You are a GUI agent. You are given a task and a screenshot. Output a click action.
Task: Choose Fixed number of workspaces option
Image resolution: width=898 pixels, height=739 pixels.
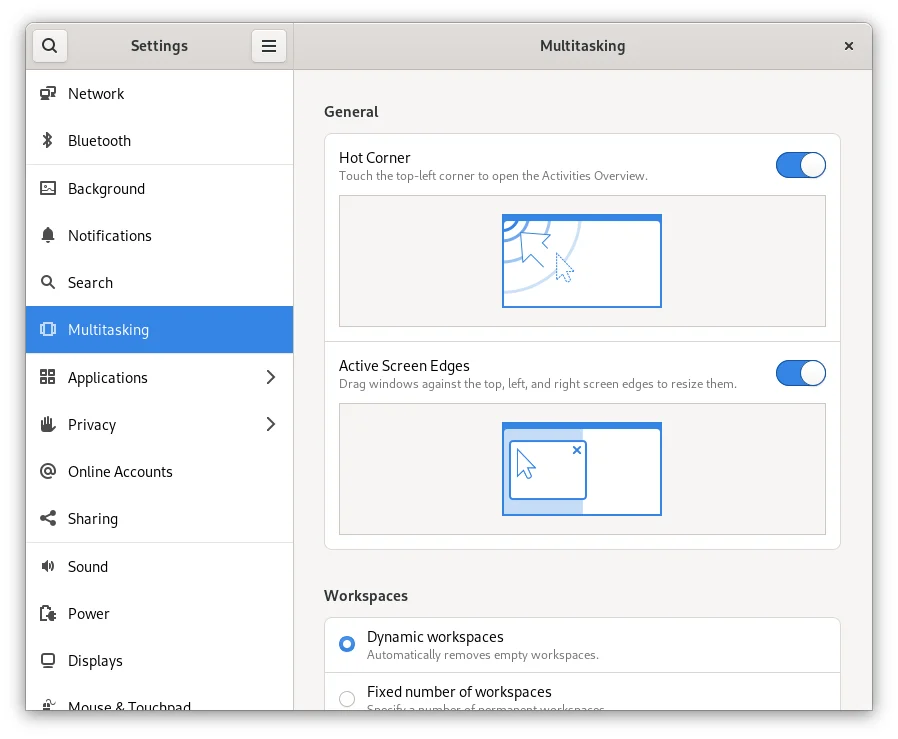[347, 698]
